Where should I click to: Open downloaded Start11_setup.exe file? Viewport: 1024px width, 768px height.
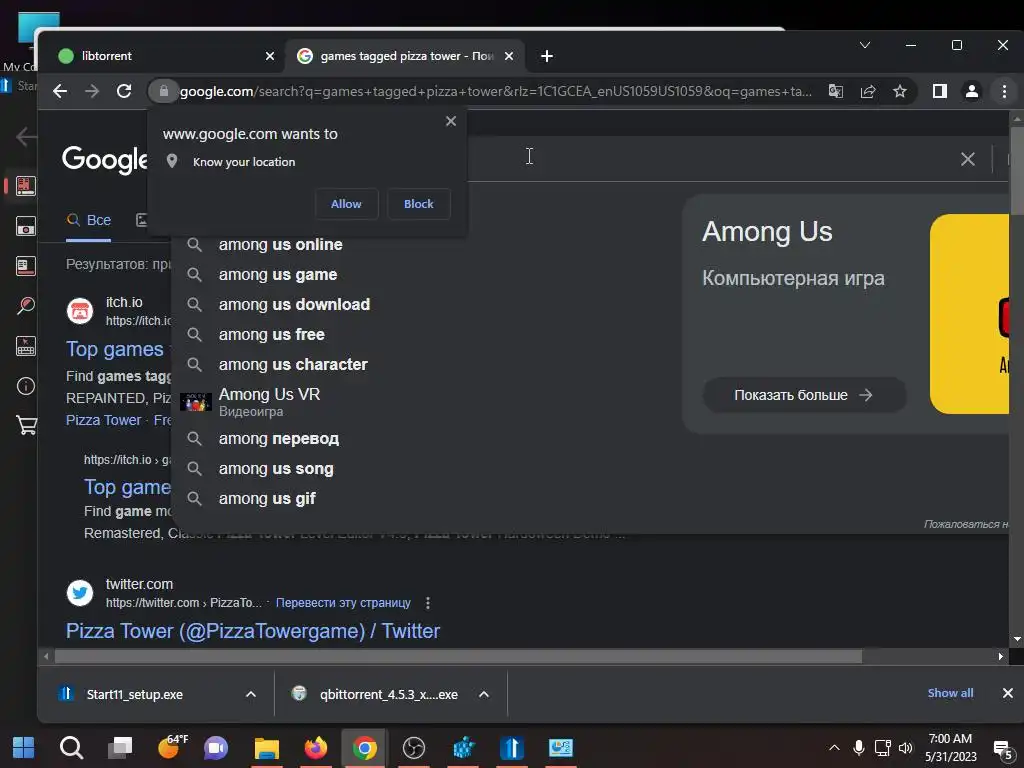(135, 694)
